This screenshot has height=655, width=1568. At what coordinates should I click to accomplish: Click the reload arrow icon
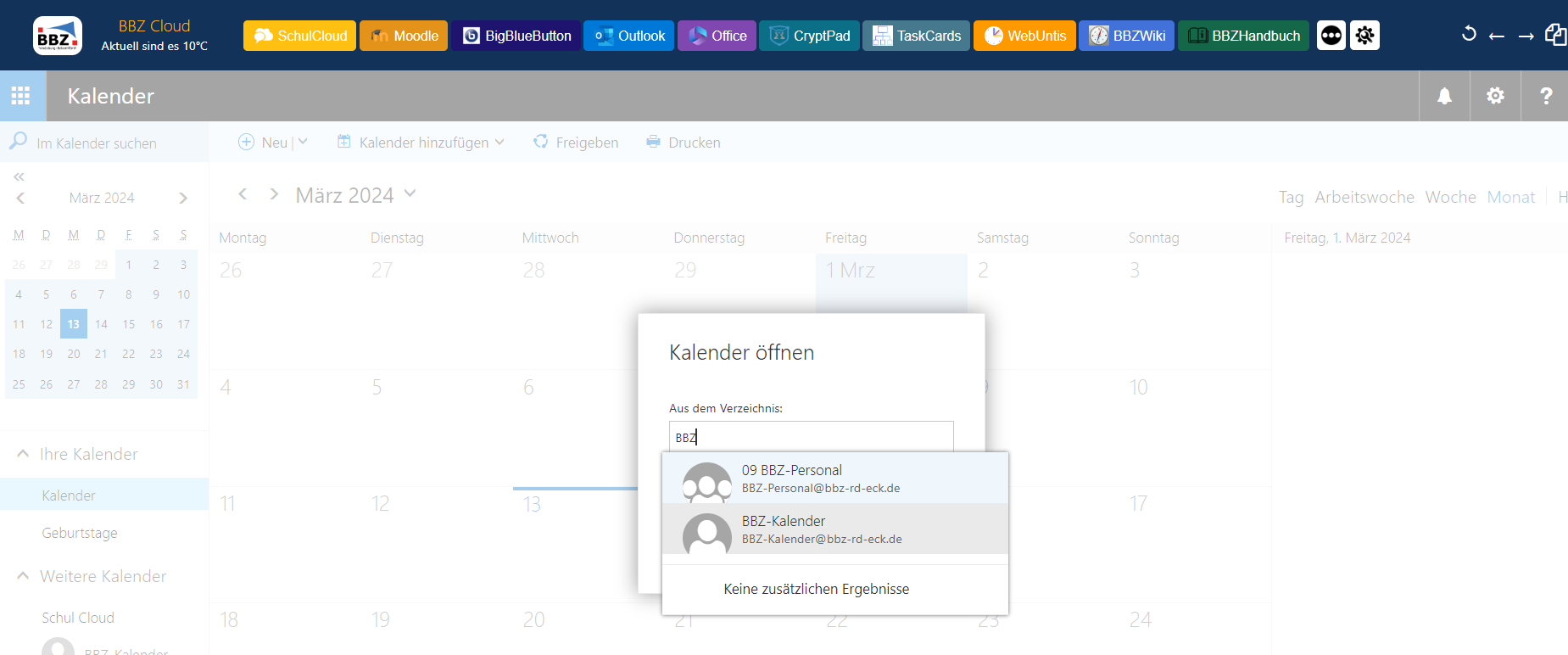click(1469, 35)
